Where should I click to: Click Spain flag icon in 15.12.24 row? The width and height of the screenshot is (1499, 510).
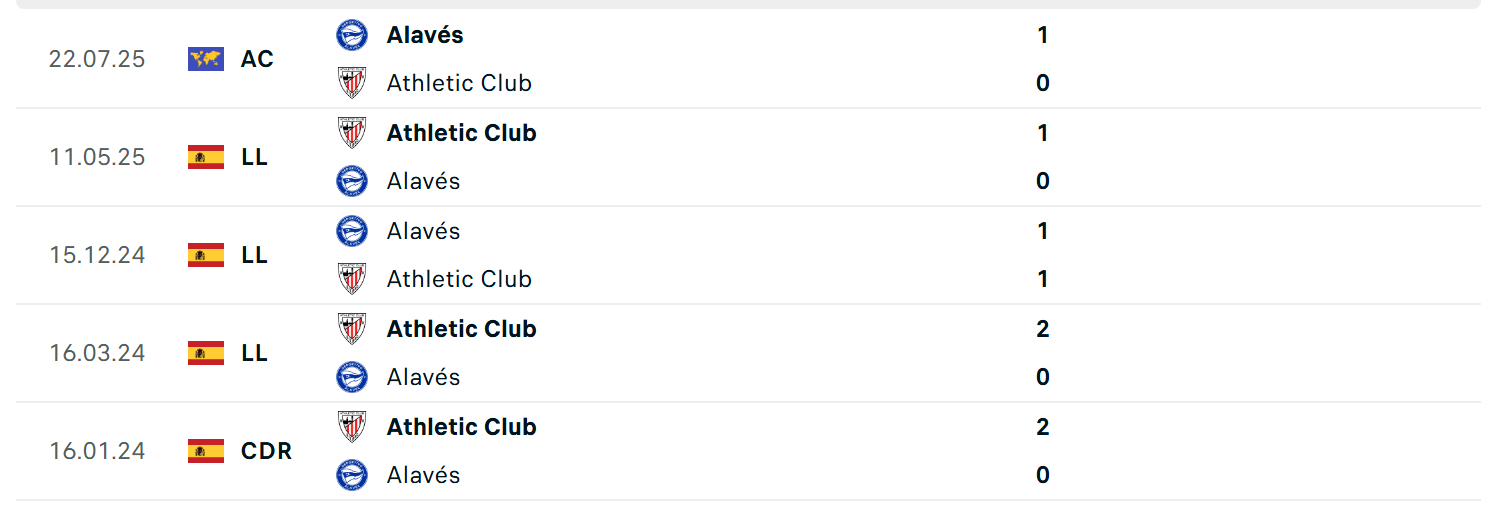(x=206, y=255)
